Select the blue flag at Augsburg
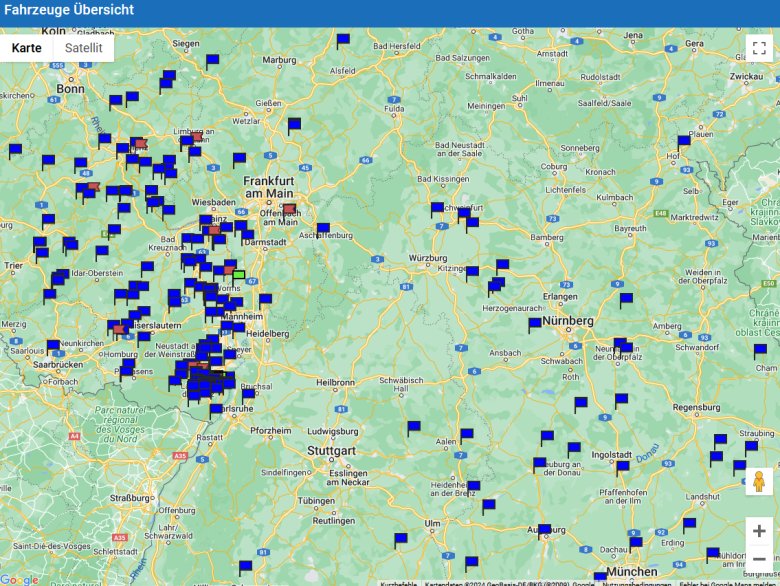780x586 pixels. 545,530
